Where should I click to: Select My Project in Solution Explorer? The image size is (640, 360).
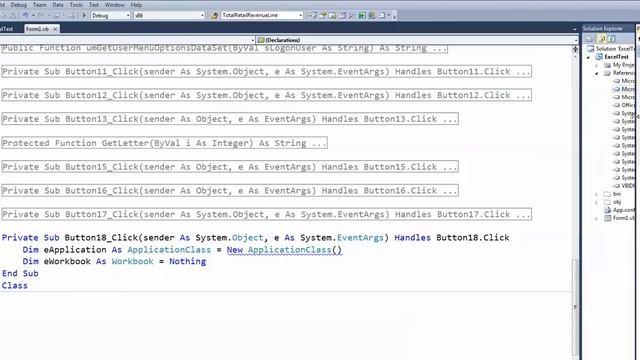(619, 65)
